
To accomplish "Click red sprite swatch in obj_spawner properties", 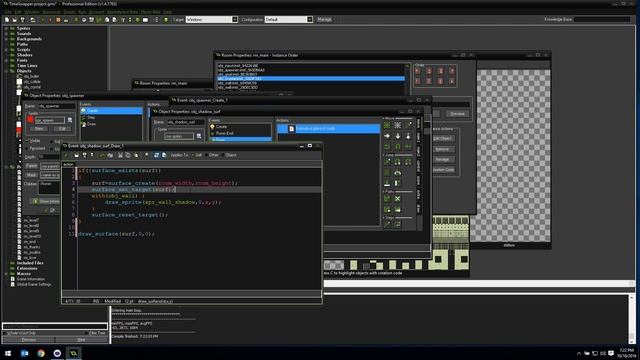I will click(30, 120).
